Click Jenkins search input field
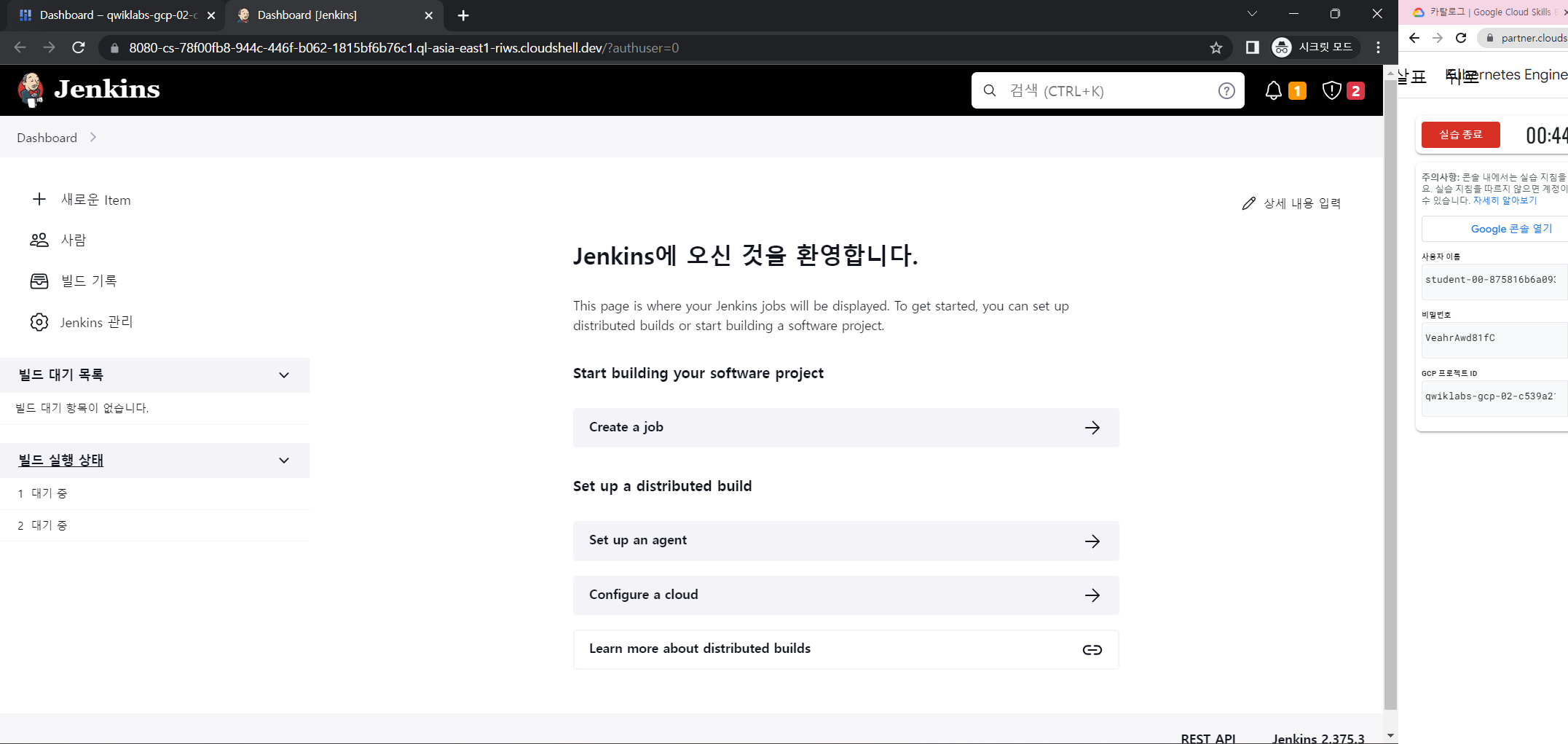Screen dimensions: 1568x744 tap(1107, 90)
